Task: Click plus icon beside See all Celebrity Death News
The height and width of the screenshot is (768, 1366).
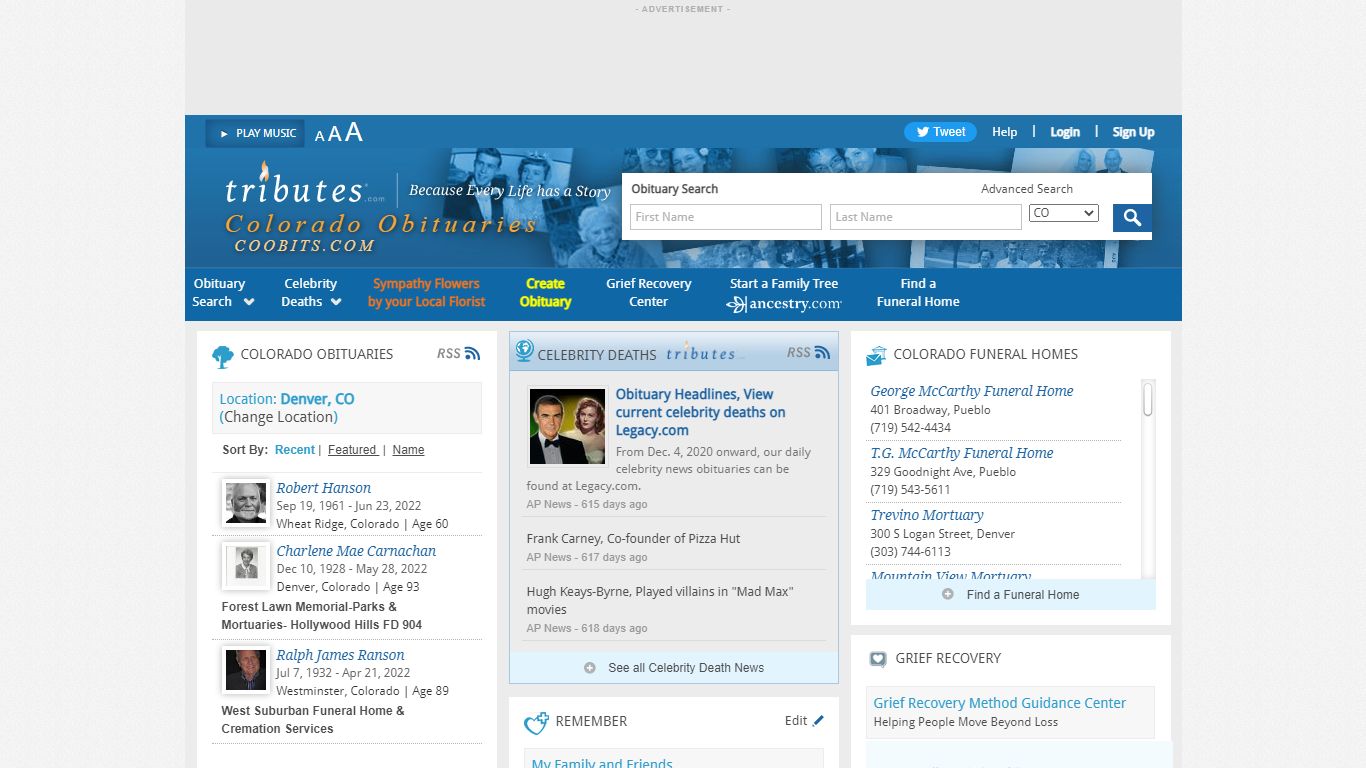Action: coord(590,667)
